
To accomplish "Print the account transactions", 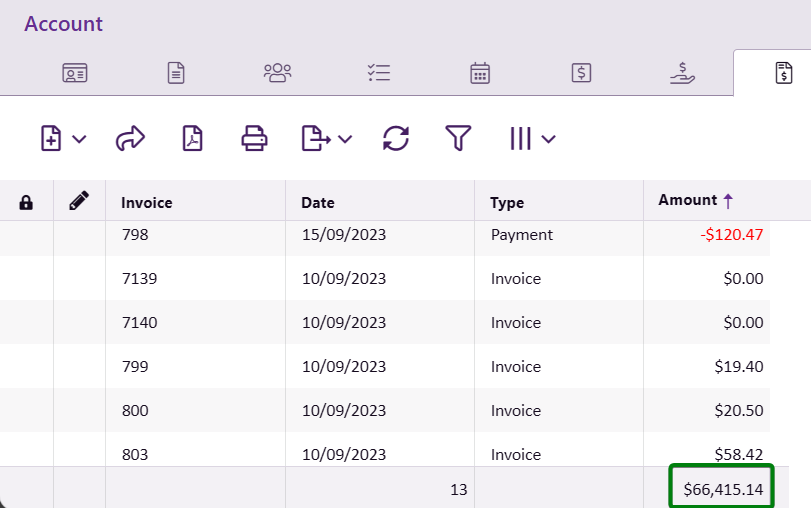I will 255,139.
